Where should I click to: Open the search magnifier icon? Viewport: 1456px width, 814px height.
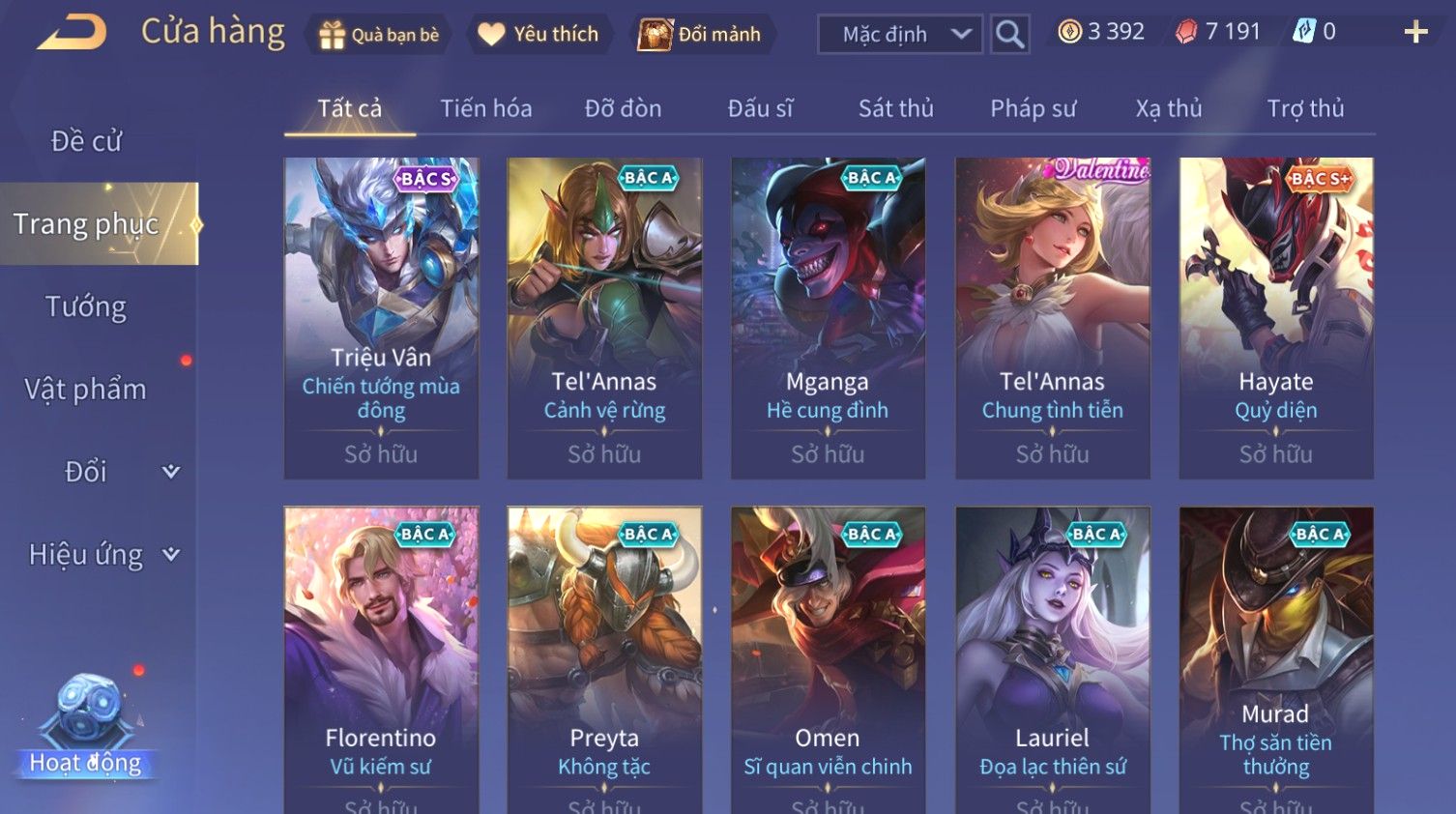pos(1009,35)
